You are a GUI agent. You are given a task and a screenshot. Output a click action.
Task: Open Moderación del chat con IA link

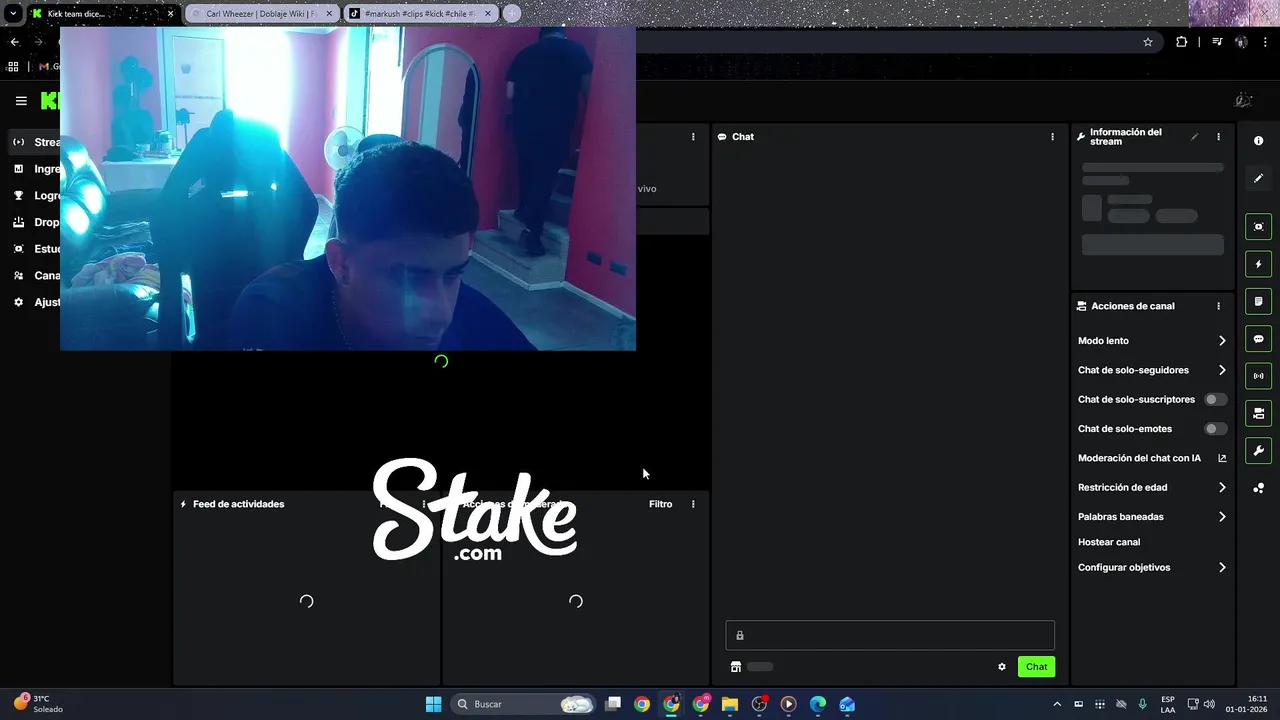pos(1152,458)
